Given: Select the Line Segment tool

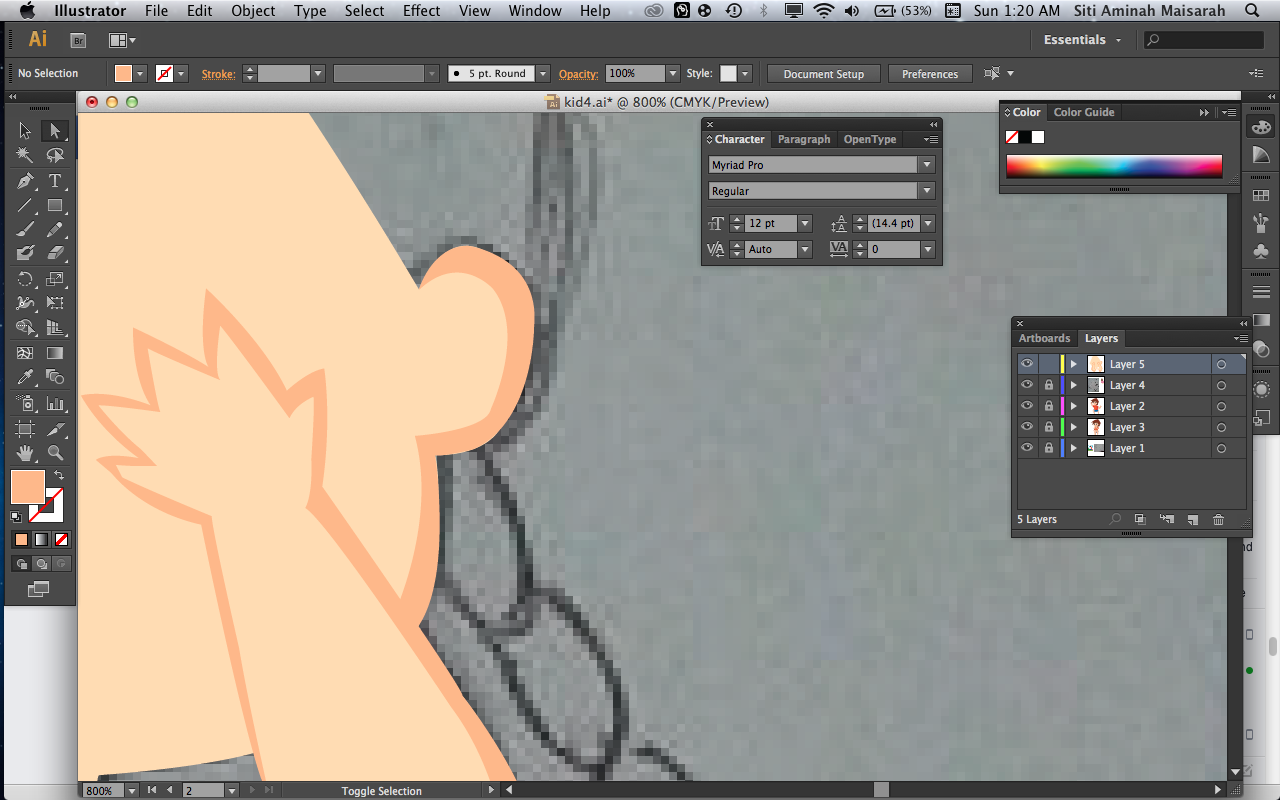Looking at the screenshot, I should [x=25, y=206].
